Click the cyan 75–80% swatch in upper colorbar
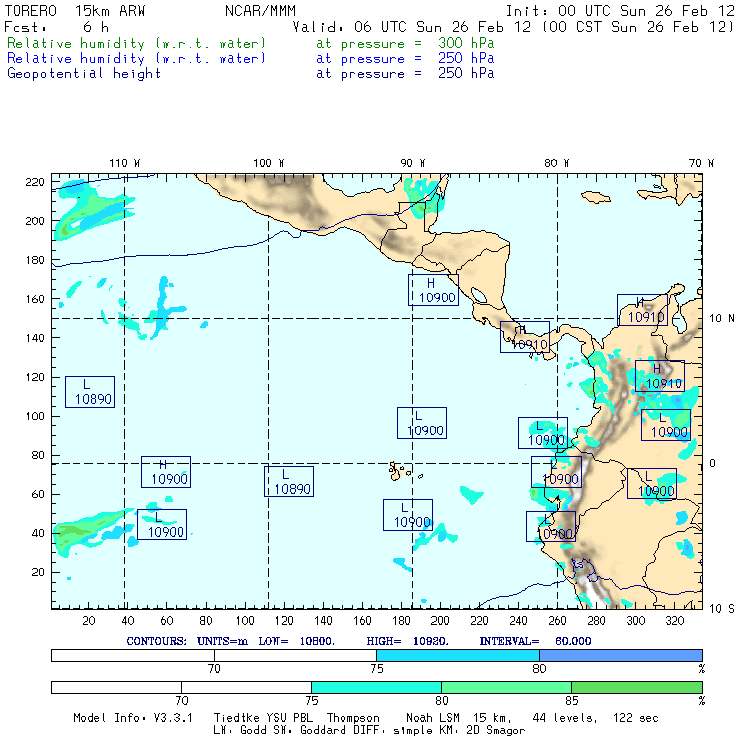This screenshot has height=740, width=740. pyautogui.click(x=458, y=655)
